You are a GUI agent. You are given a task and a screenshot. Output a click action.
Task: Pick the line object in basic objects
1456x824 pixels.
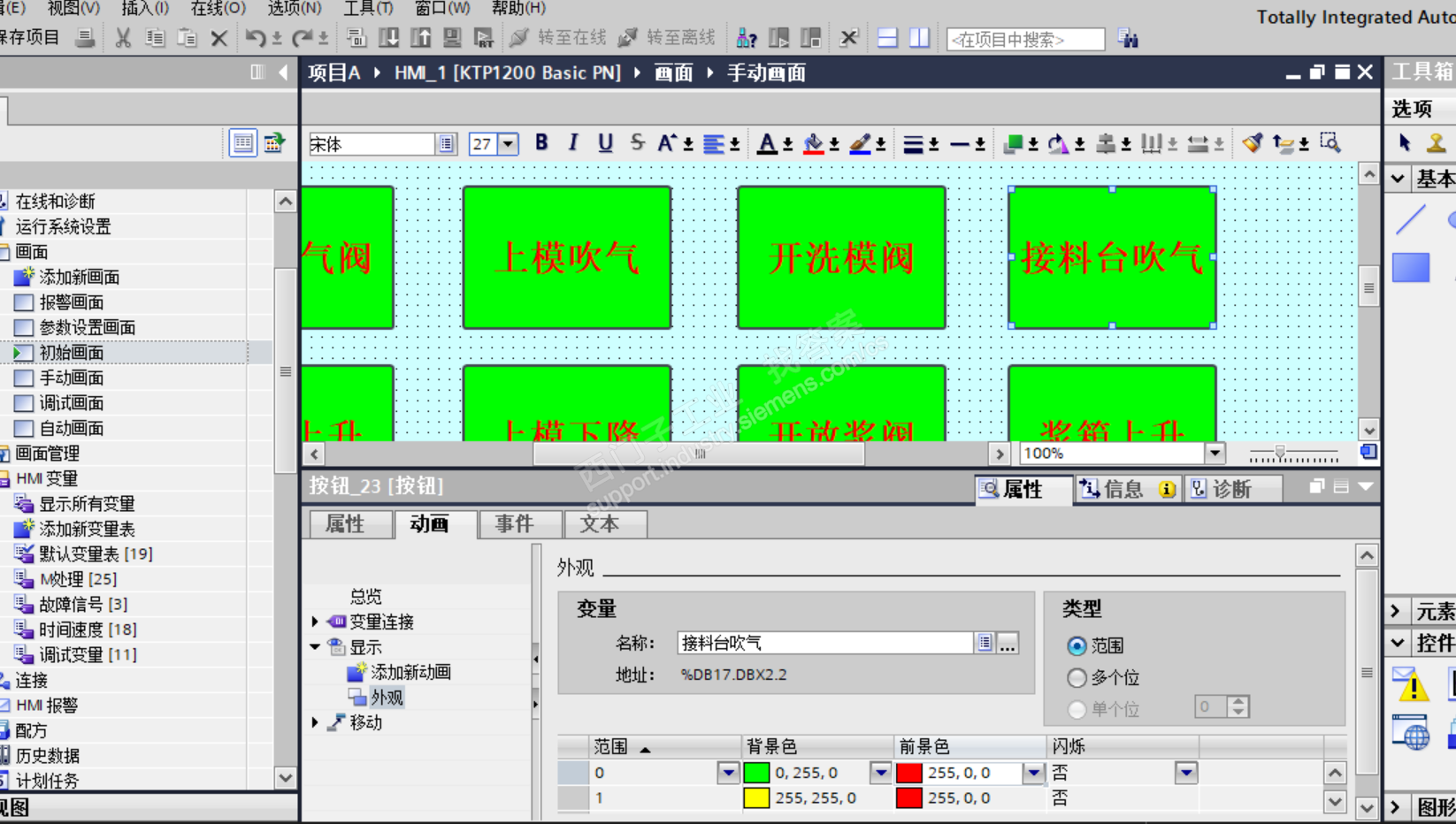pyautogui.click(x=1411, y=218)
